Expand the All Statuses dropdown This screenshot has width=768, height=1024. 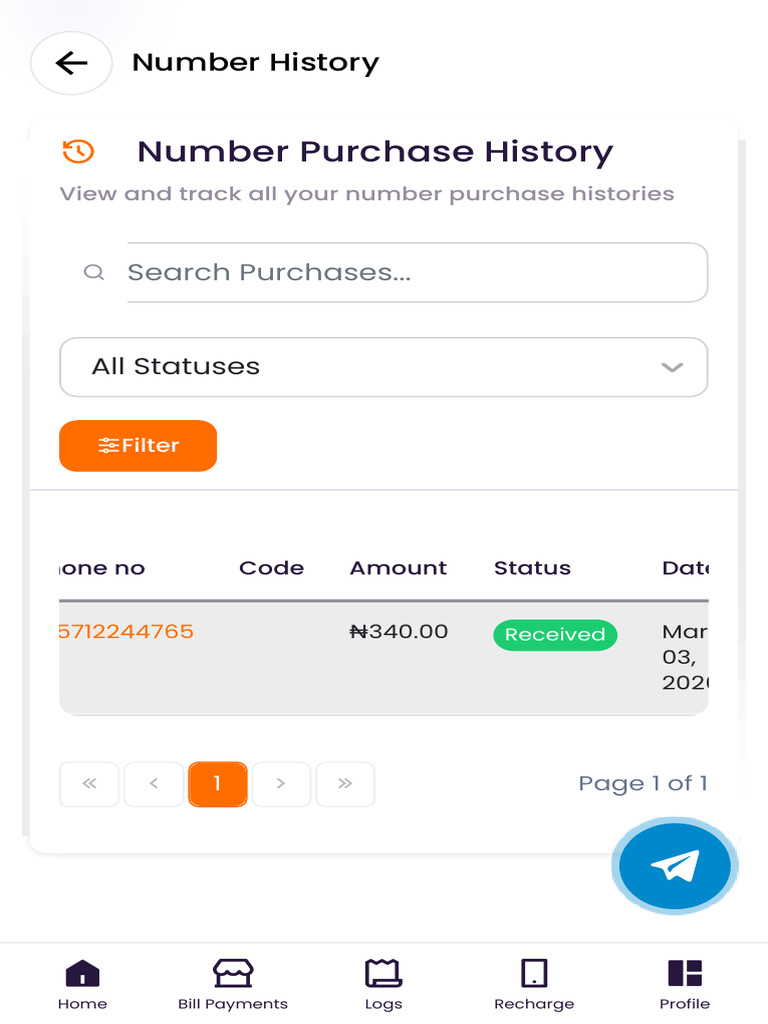pos(383,367)
